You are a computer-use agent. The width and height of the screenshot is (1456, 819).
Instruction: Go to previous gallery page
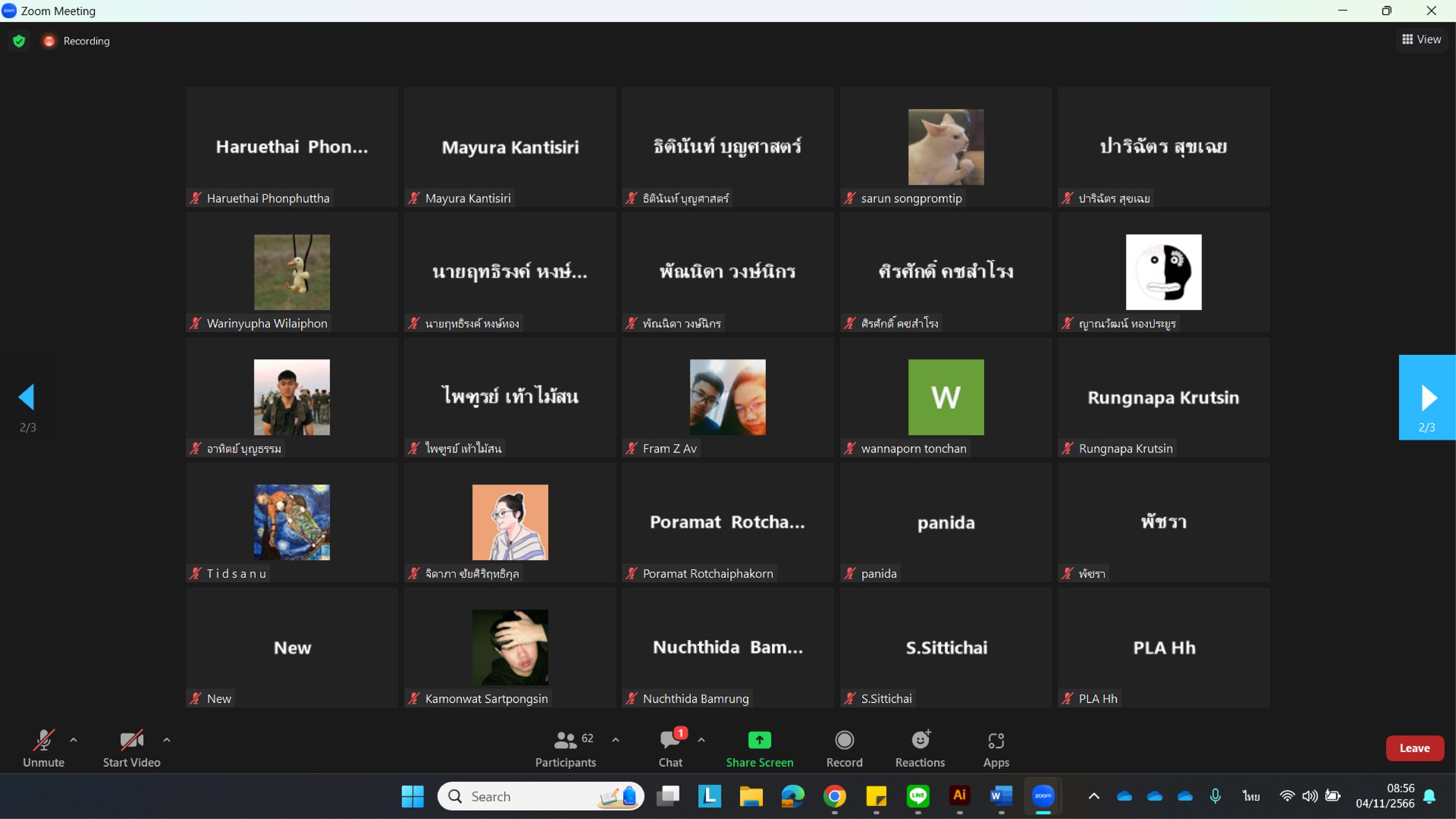pyautogui.click(x=27, y=397)
